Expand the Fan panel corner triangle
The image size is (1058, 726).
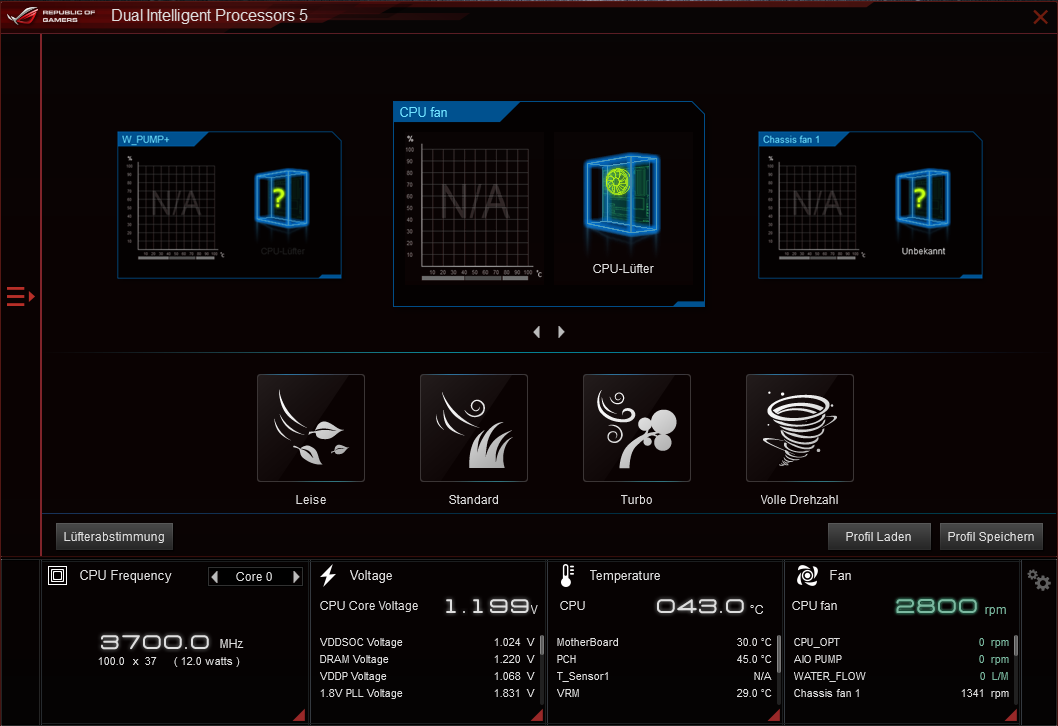pyautogui.click(x=1011, y=715)
